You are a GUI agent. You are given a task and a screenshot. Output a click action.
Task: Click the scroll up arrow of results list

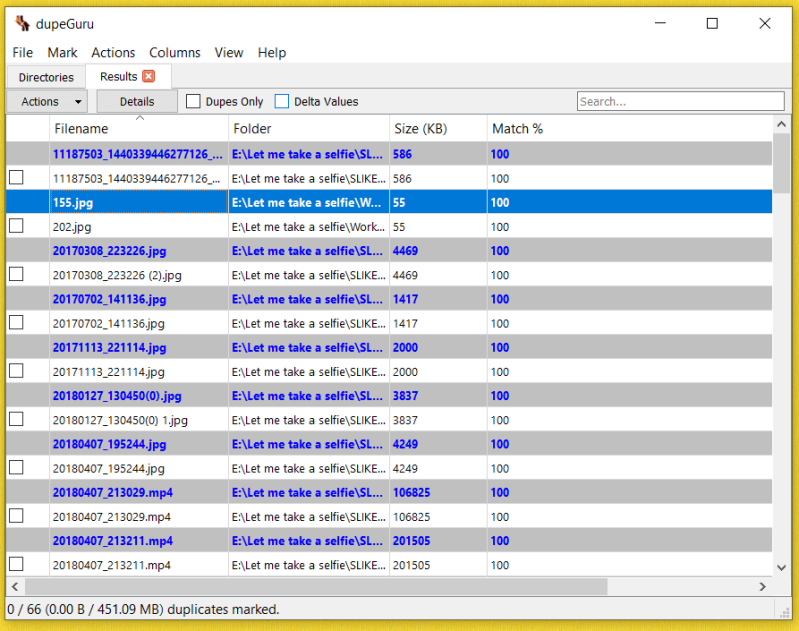pyautogui.click(x=781, y=124)
